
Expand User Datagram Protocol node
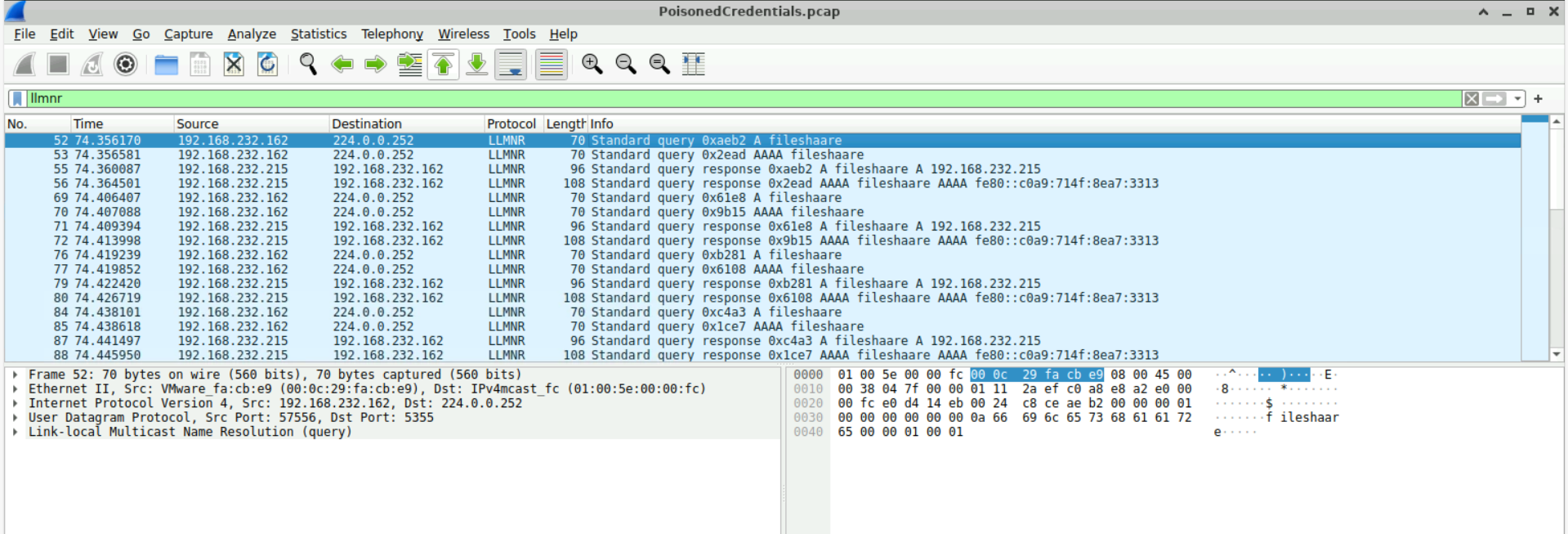(x=16, y=417)
